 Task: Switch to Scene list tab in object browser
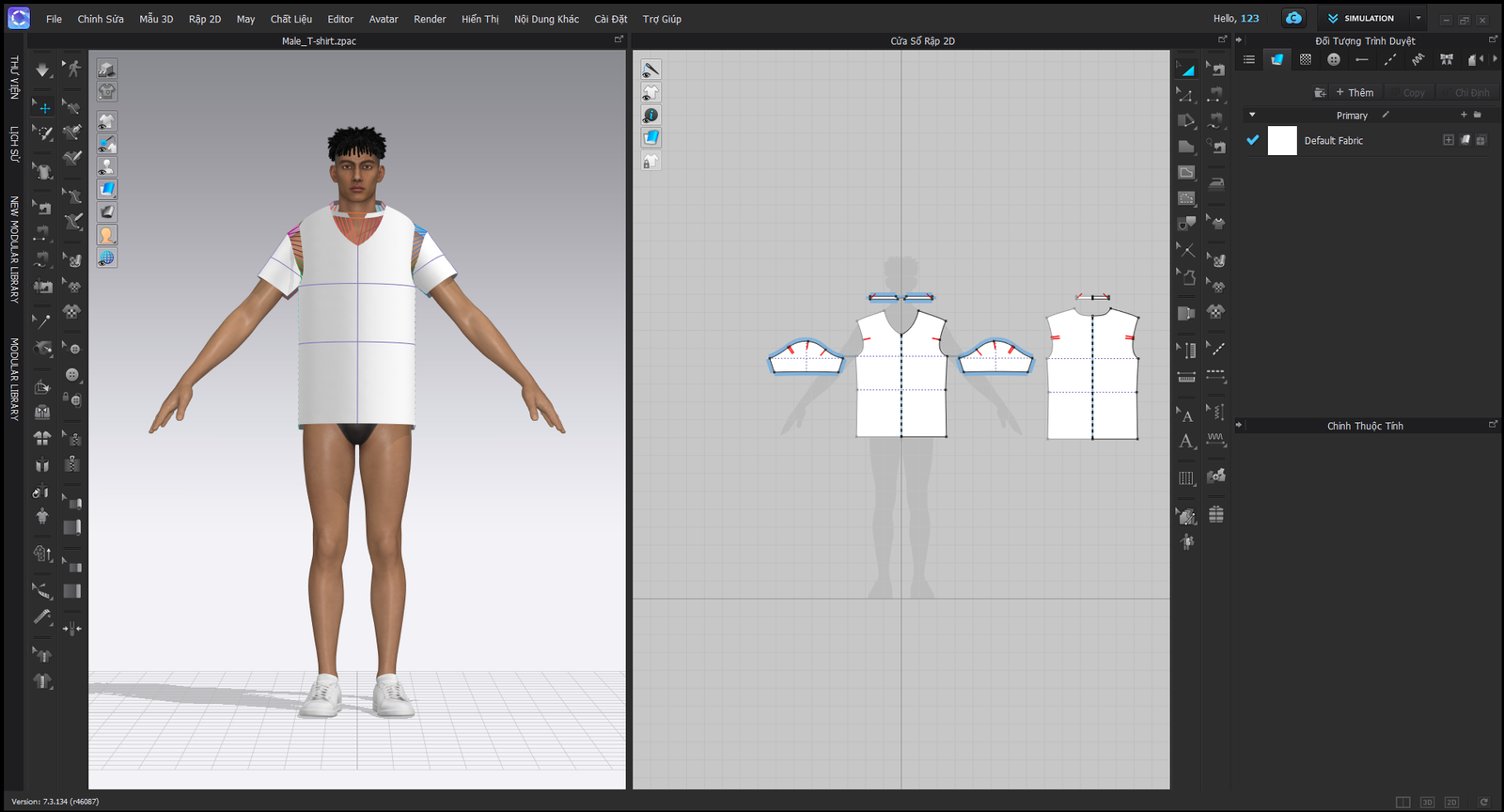pyautogui.click(x=1248, y=59)
